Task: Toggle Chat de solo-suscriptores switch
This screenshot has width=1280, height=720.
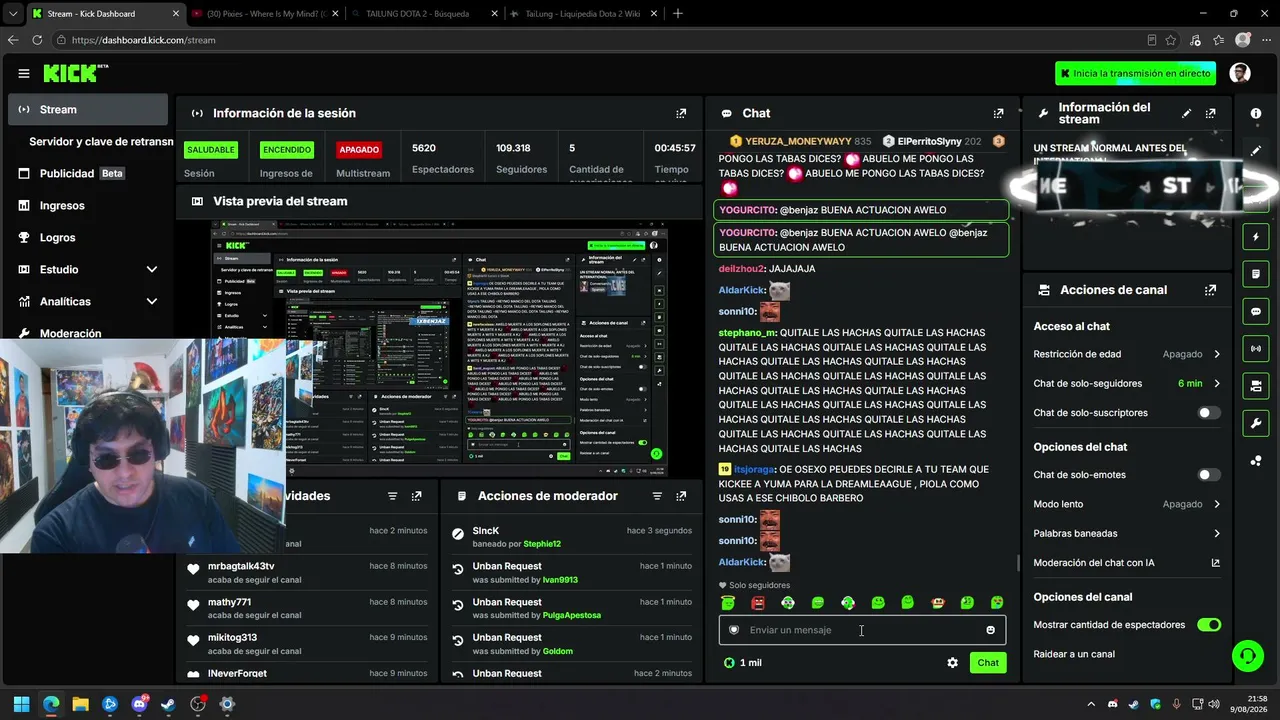Action: tap(1209, 413)
